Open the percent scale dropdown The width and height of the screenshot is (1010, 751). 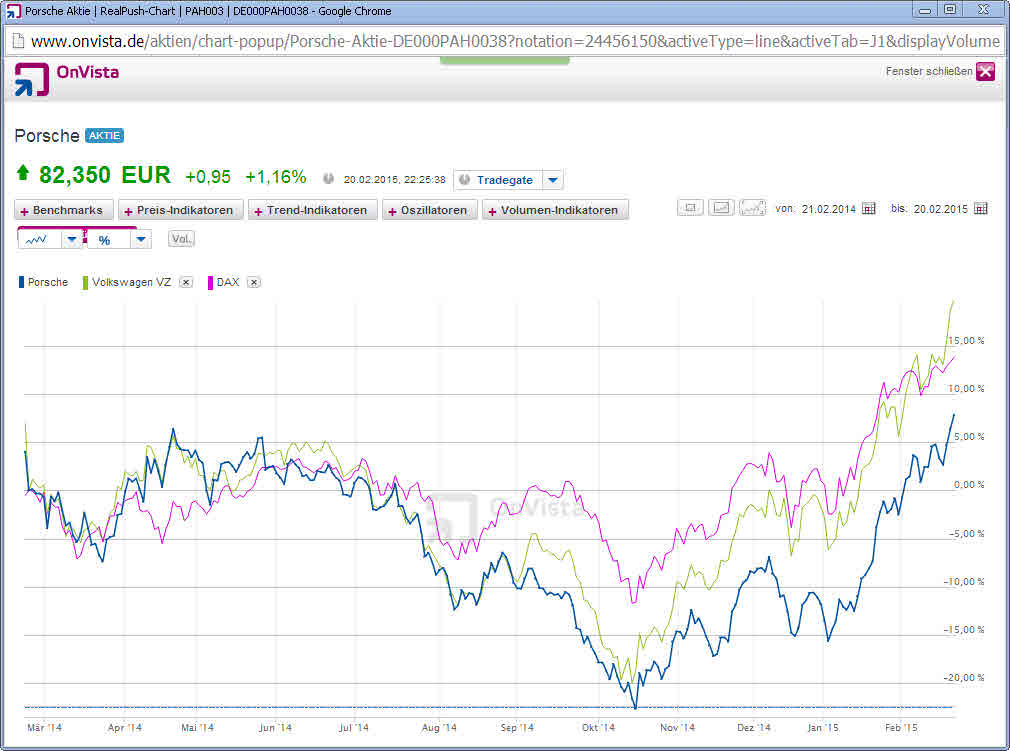pos(140,238)
